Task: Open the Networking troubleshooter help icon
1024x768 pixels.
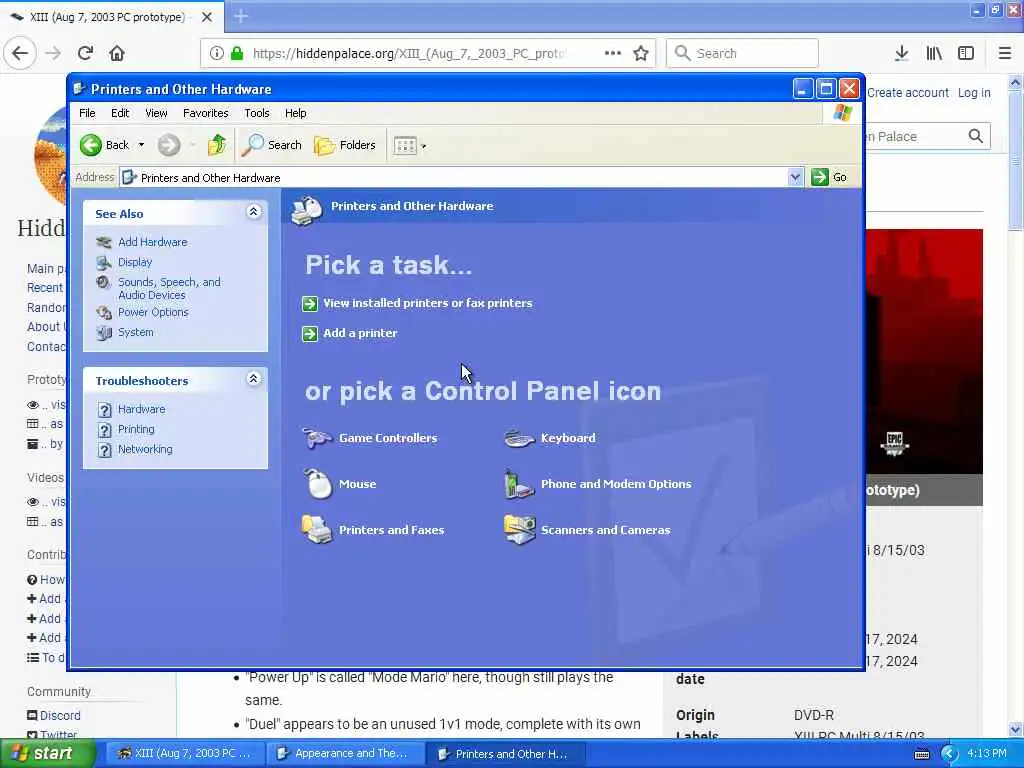Action: click(x=104, y=450)
